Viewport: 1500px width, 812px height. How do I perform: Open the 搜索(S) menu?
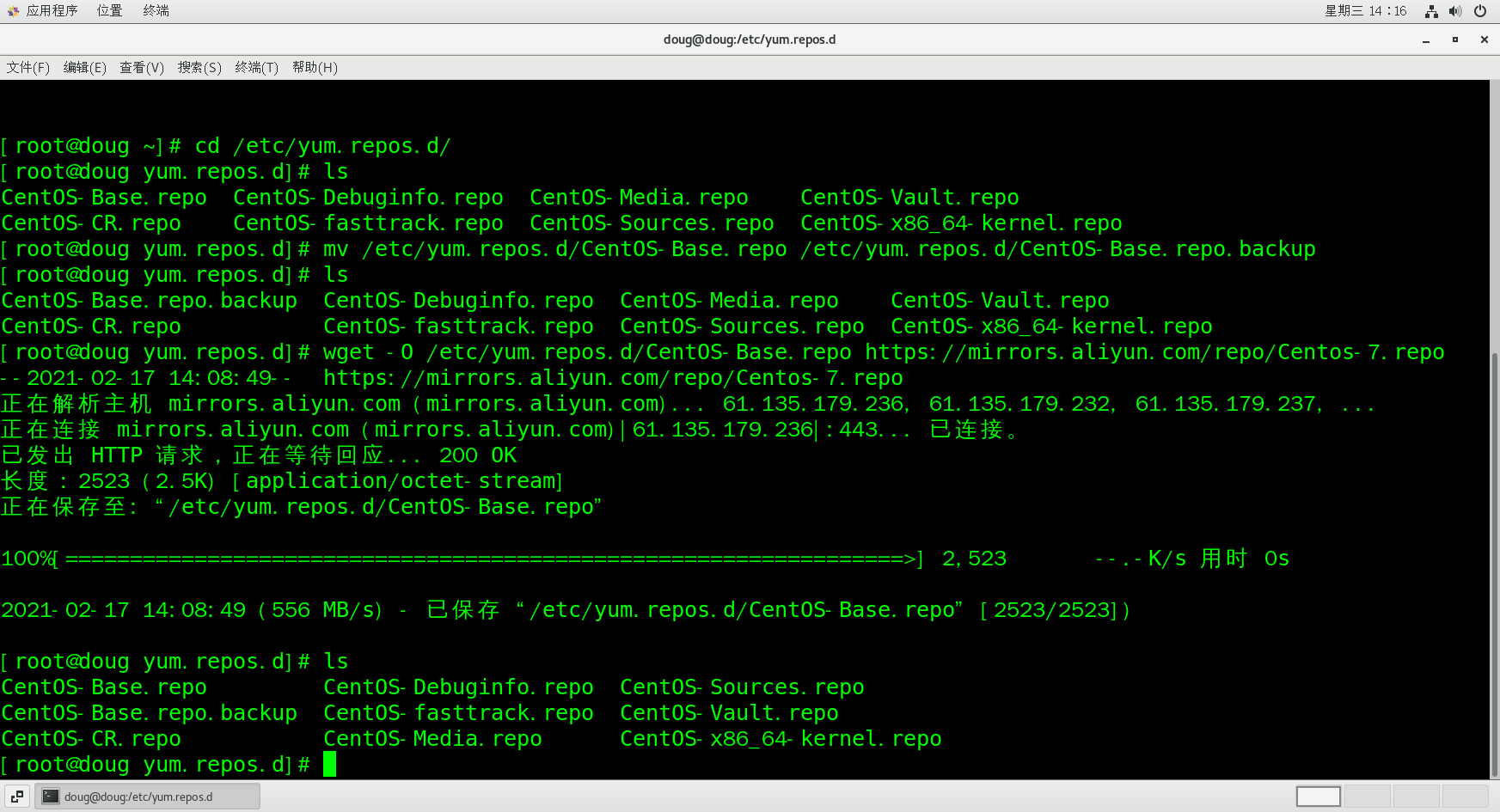point(199,68)
